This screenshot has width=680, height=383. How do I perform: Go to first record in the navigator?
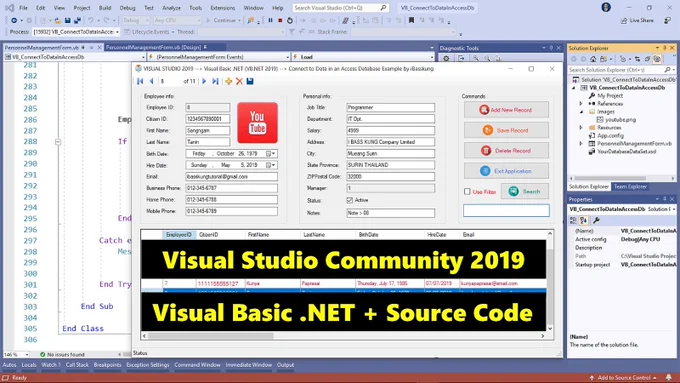[140, 81]
